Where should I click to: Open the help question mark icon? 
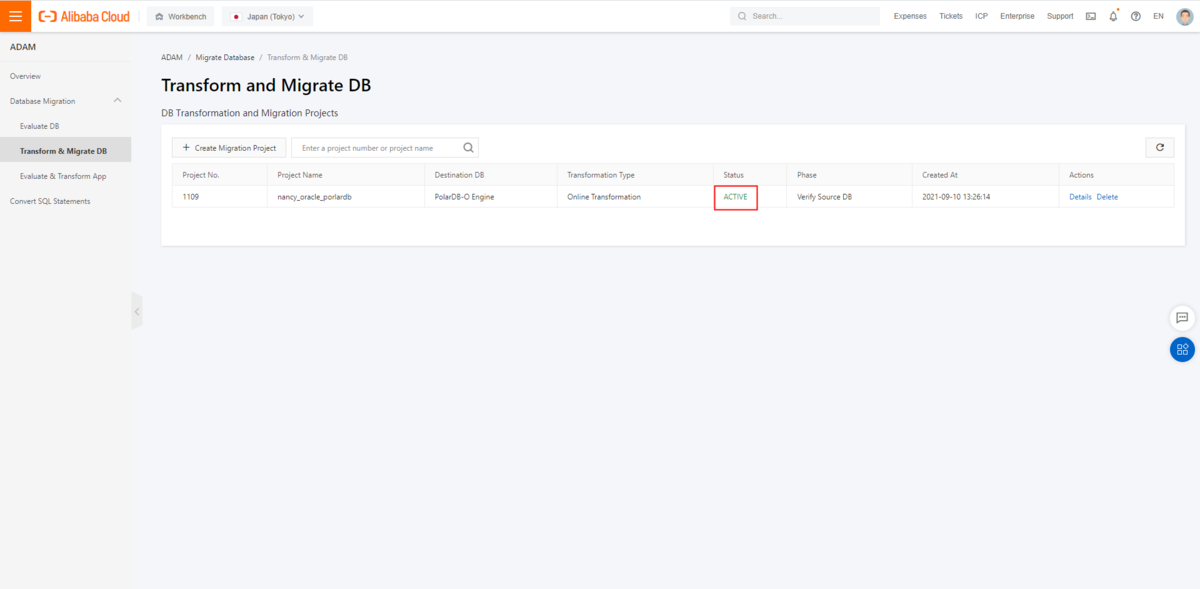pos(1136,16)
